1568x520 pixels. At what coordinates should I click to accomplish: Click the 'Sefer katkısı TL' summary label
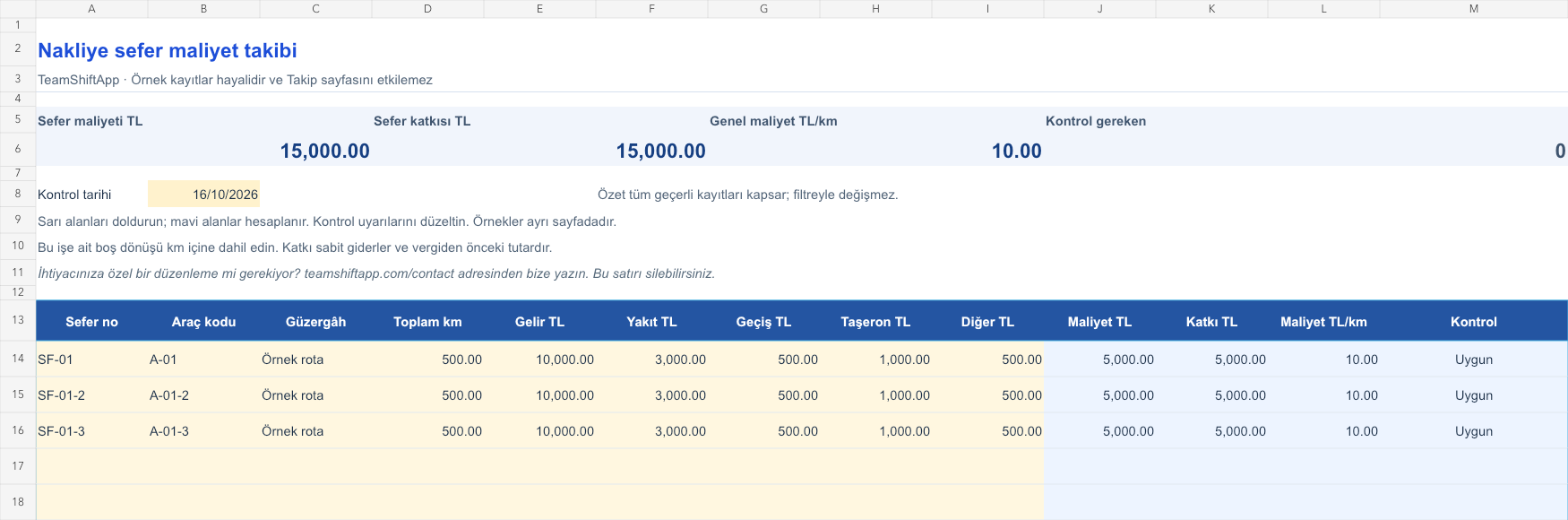422,121
